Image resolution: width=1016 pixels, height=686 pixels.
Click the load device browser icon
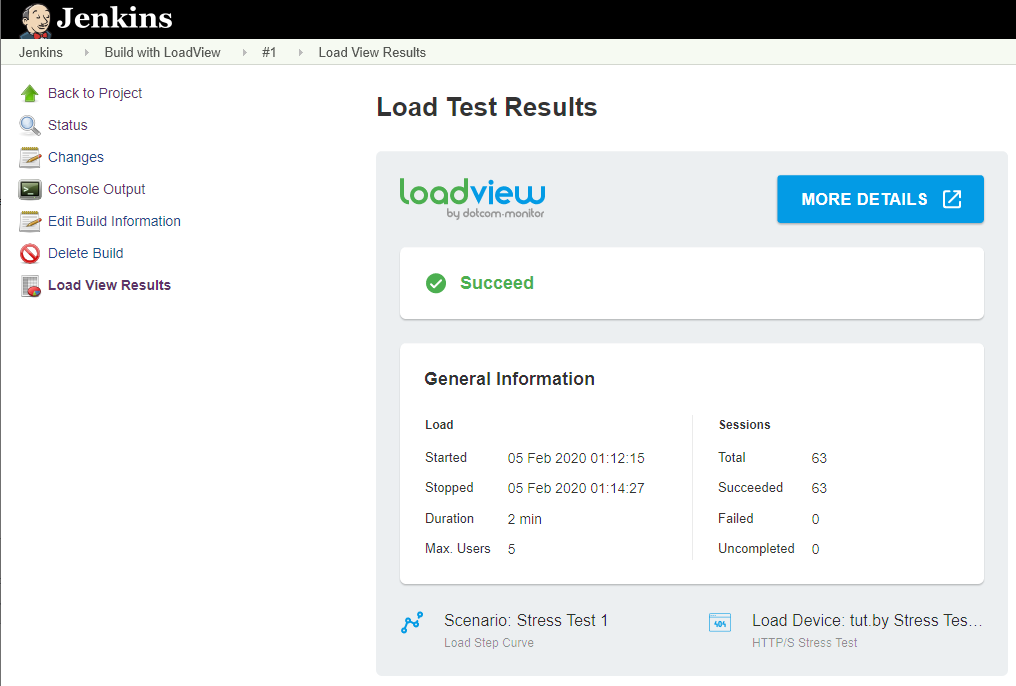point(720,623)
